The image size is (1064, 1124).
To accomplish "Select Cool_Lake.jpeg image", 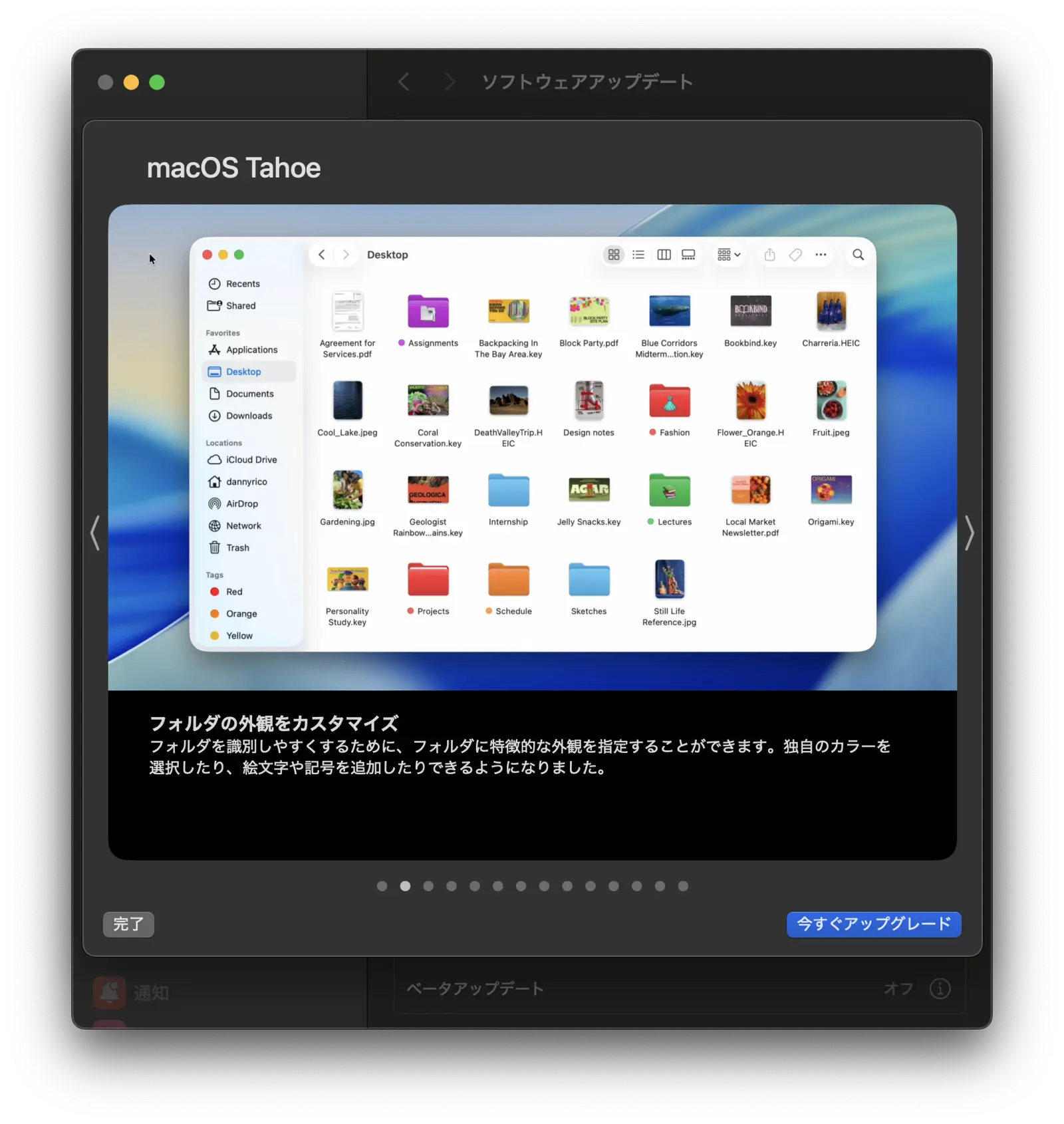I will [348, 400].
